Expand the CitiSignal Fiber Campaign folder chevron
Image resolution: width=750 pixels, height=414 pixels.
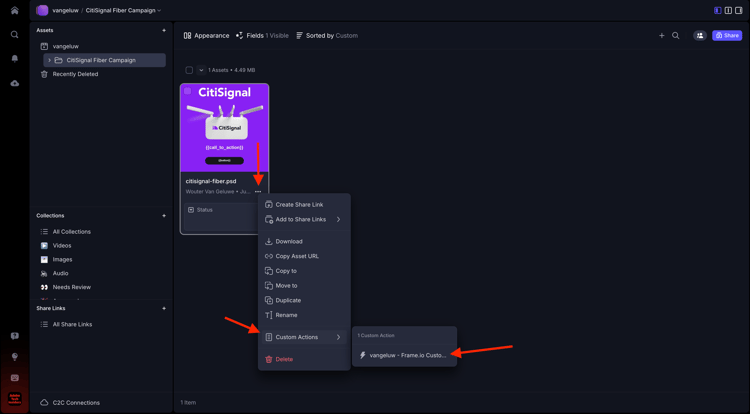pyautogui.click(x=49, y=60)
